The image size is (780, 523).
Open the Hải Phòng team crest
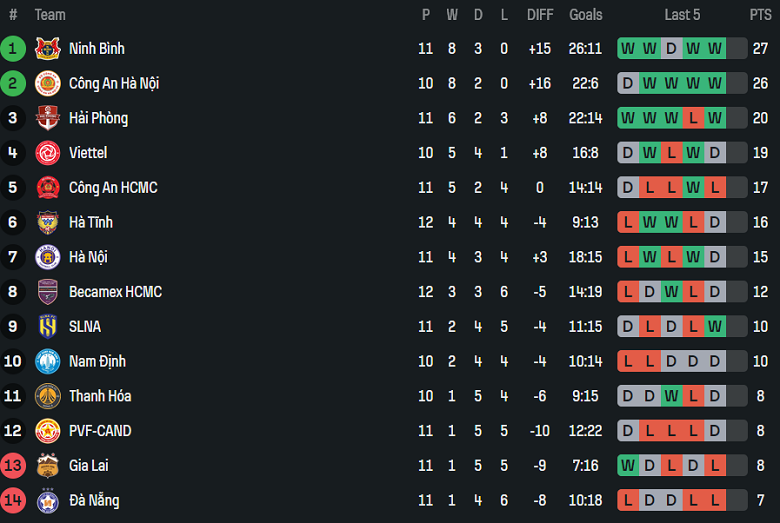47,118
